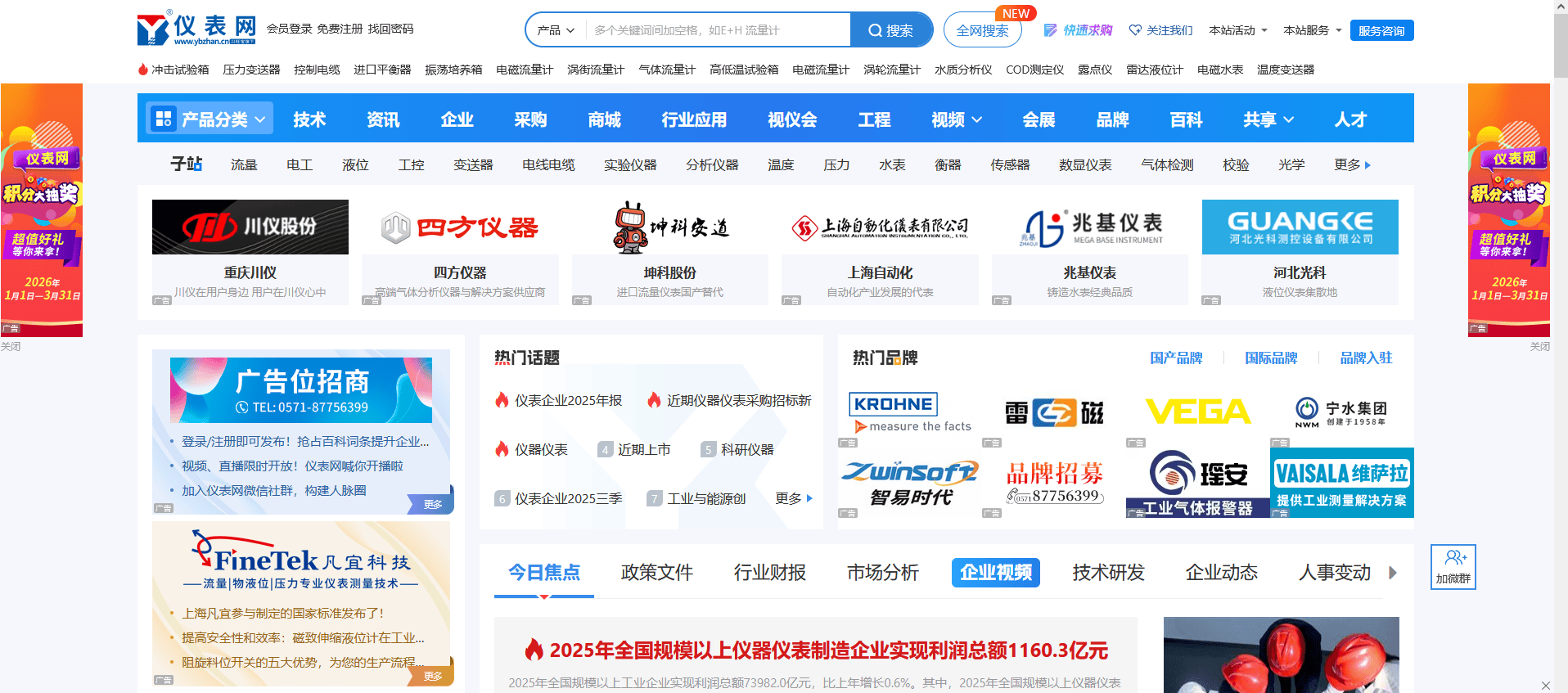Click the grid icon beside 产品分类
This screenshot has width=1568, height=693.
tap(164, 119)
